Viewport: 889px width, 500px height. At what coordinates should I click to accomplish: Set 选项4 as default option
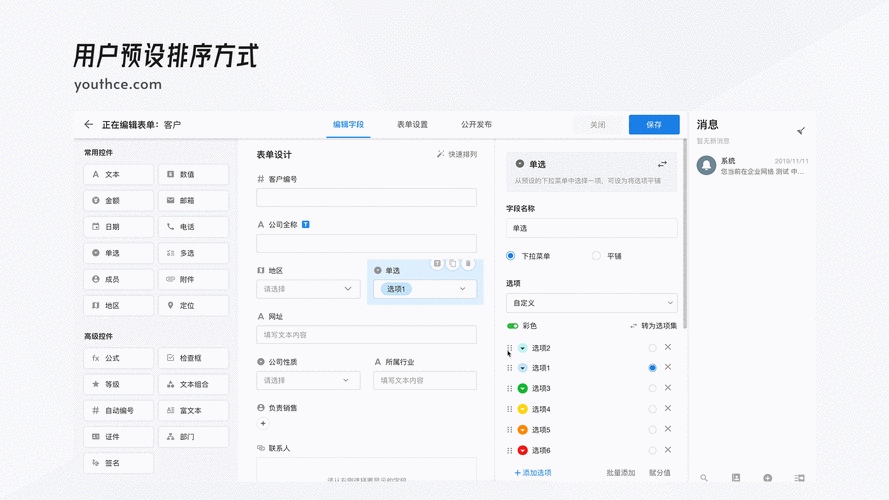pyautogui.click(x=653, y=409)
